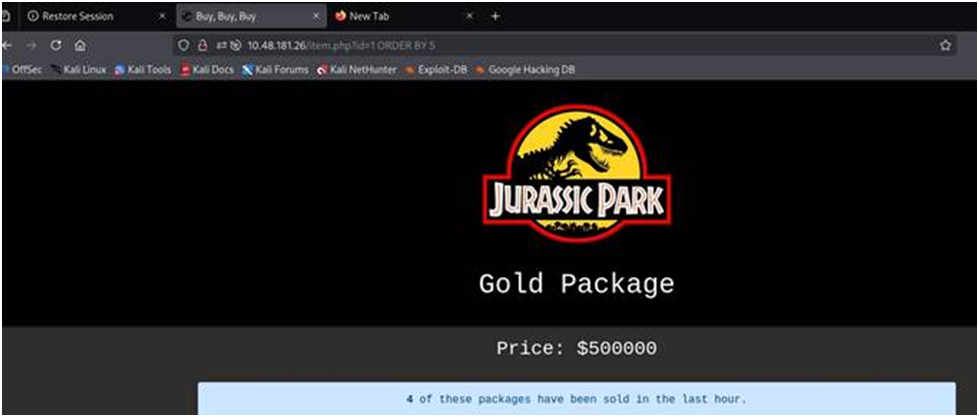The height and width of the screenshot is (417, 979).
Task: Open the Google Hacking DB bookmark
Action: pos(525,70)
